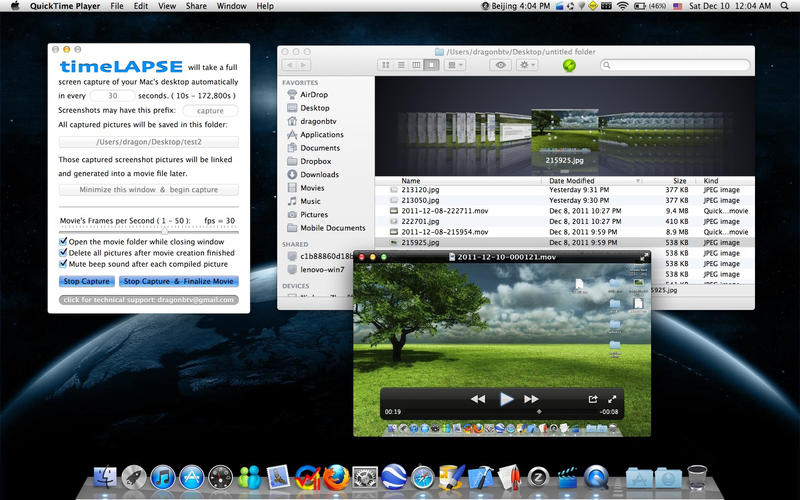
Task: Click the capture interval seconds field
Action: pyautogui.click(x=113, y=95)
